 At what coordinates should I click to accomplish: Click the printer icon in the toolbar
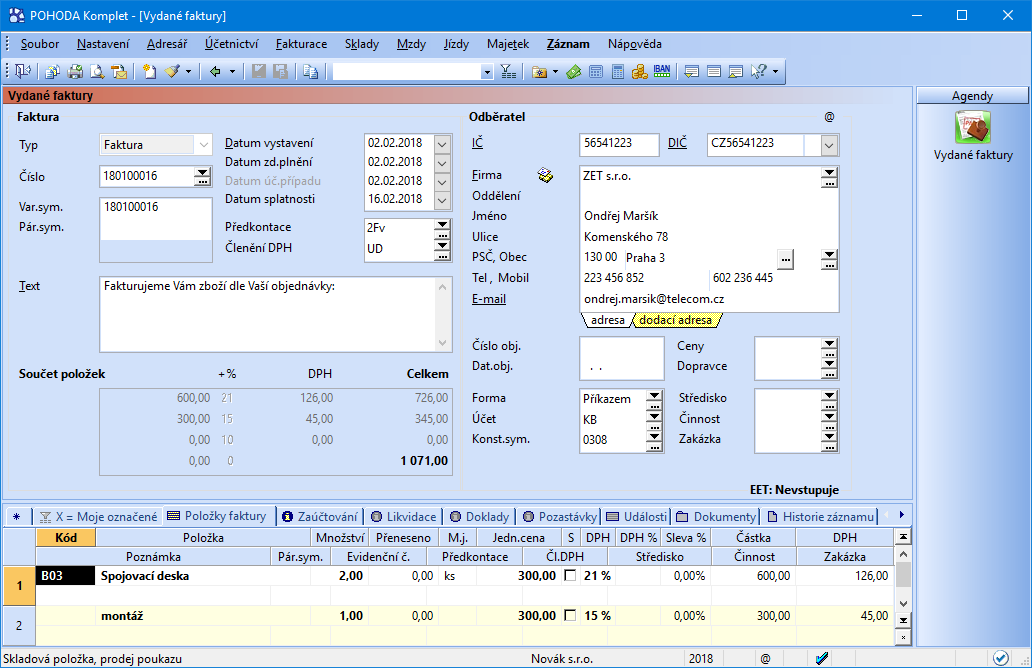click(75, 71)
